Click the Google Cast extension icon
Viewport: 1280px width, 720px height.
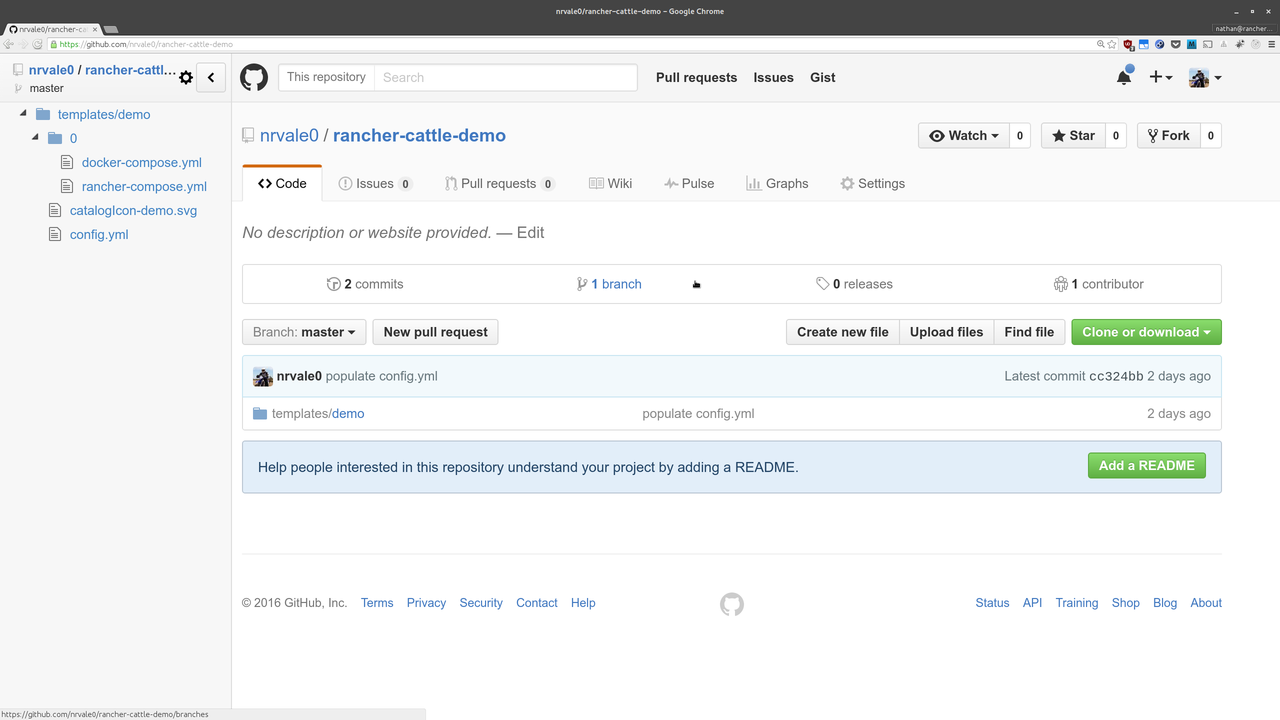tap(1208, 44)
